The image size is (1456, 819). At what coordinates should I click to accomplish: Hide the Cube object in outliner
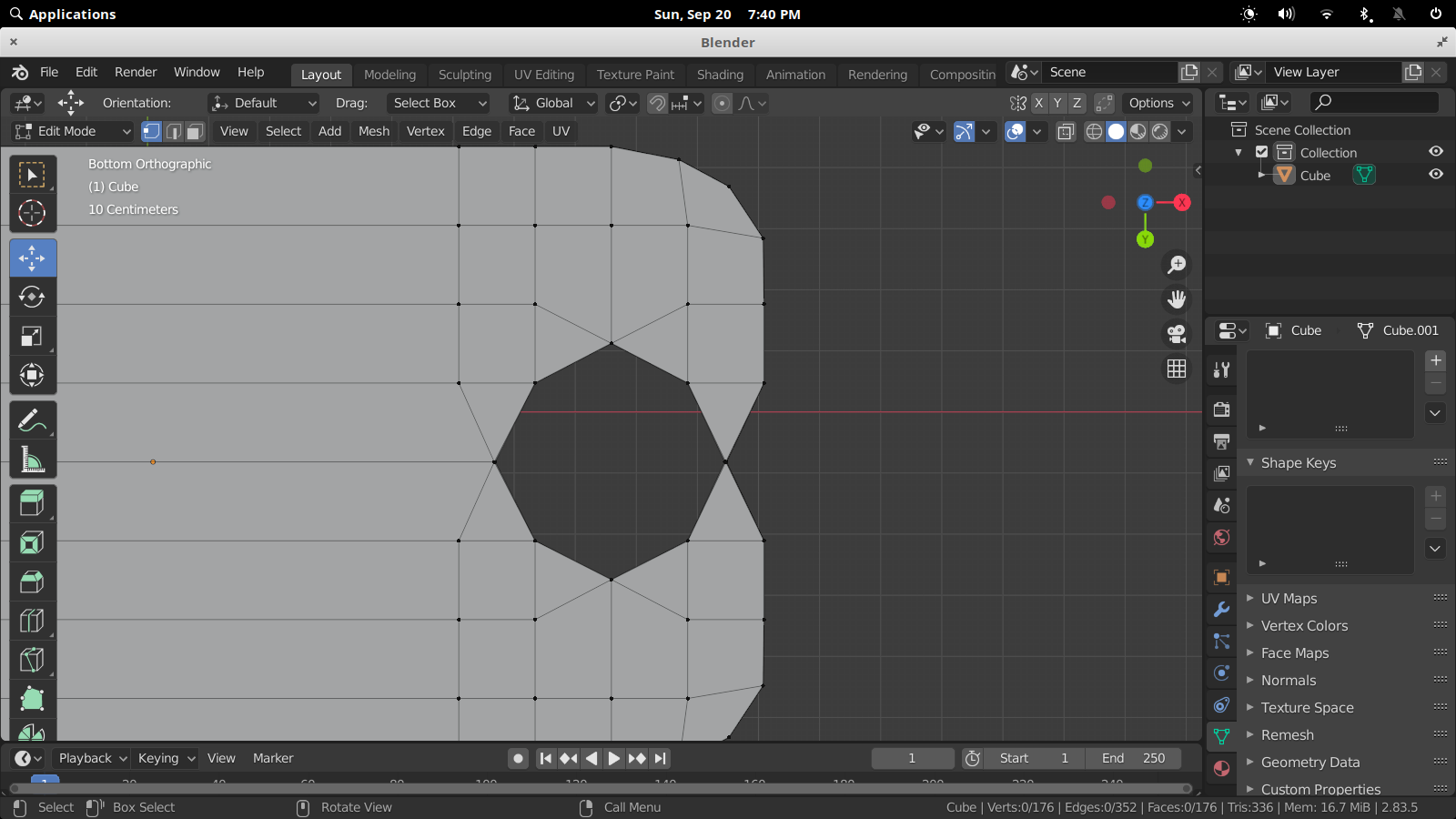[x=1436, y=175]
